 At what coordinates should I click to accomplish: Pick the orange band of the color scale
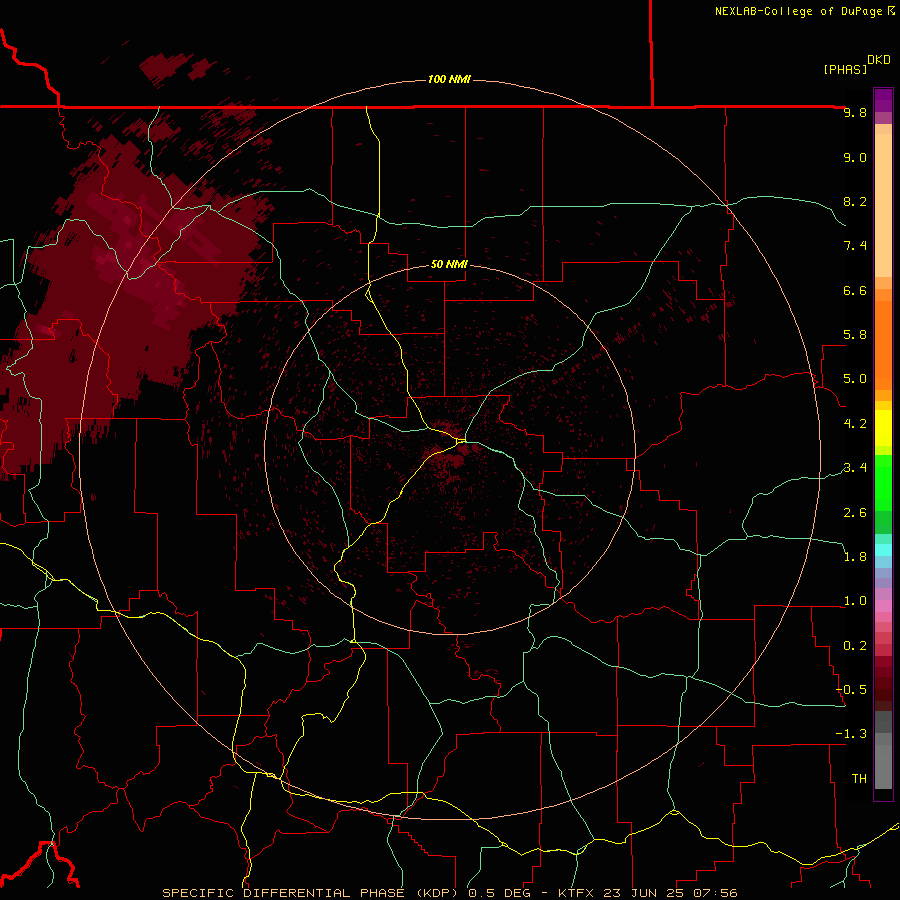coord(883,346)
